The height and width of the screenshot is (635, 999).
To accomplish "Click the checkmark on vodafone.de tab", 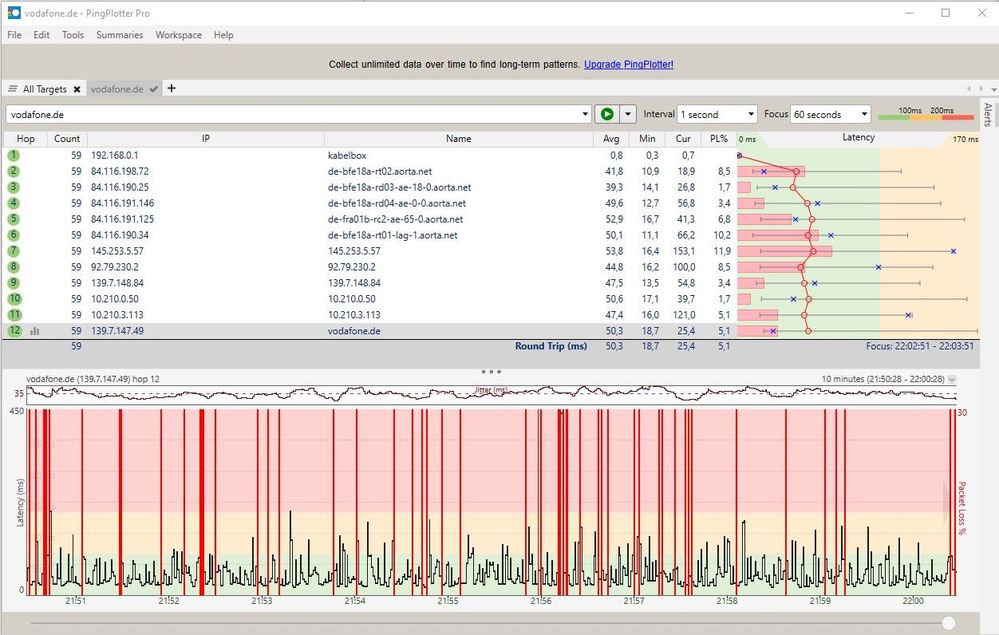I will click(153, 89).
